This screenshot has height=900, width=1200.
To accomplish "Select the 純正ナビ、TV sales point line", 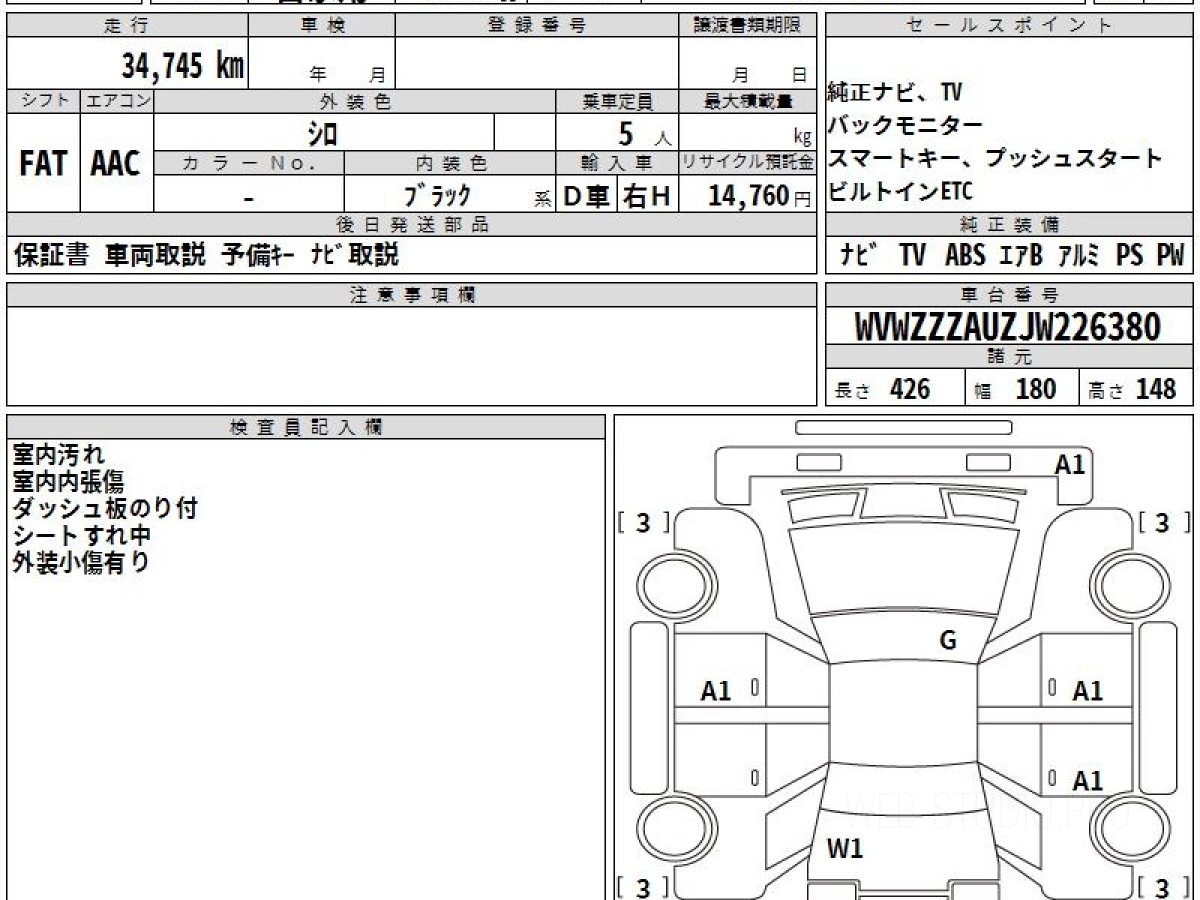I will tap(895, 93).
